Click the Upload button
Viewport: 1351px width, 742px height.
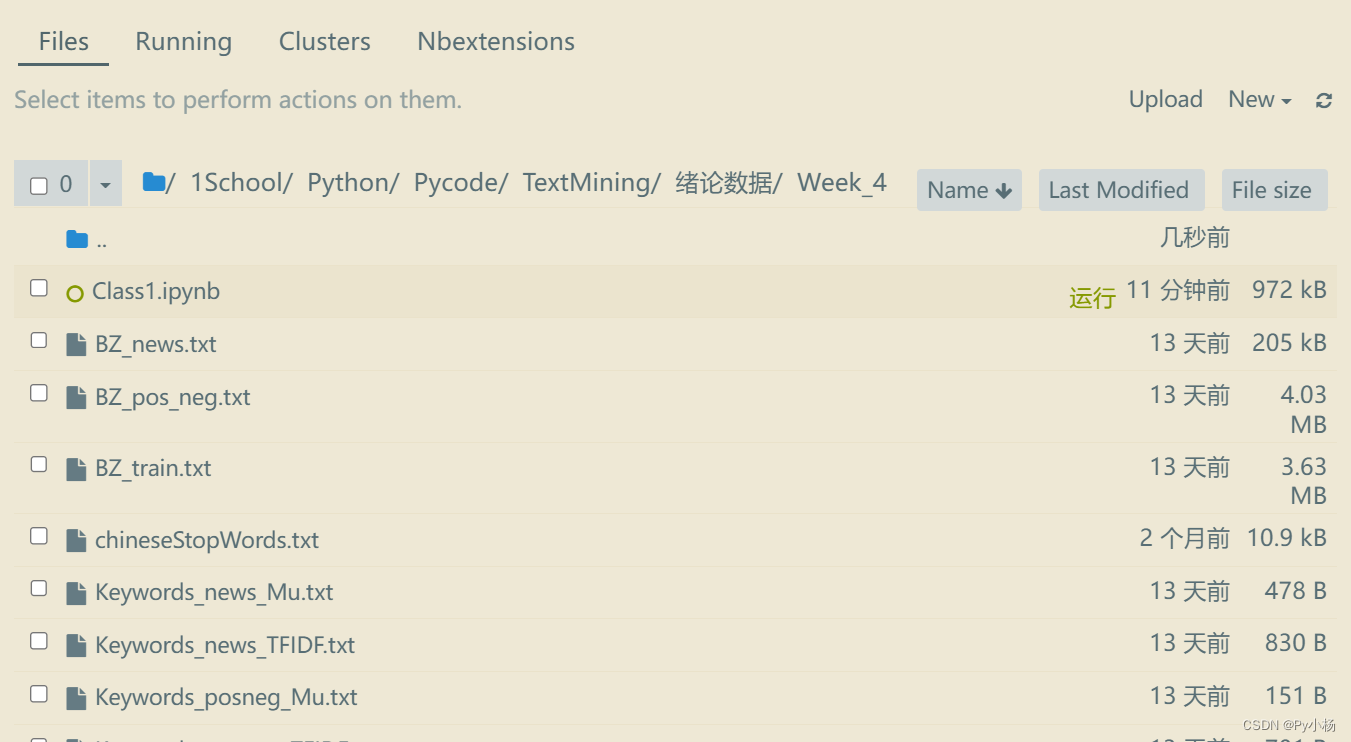pyautogui.click(x=1166, y=99)
